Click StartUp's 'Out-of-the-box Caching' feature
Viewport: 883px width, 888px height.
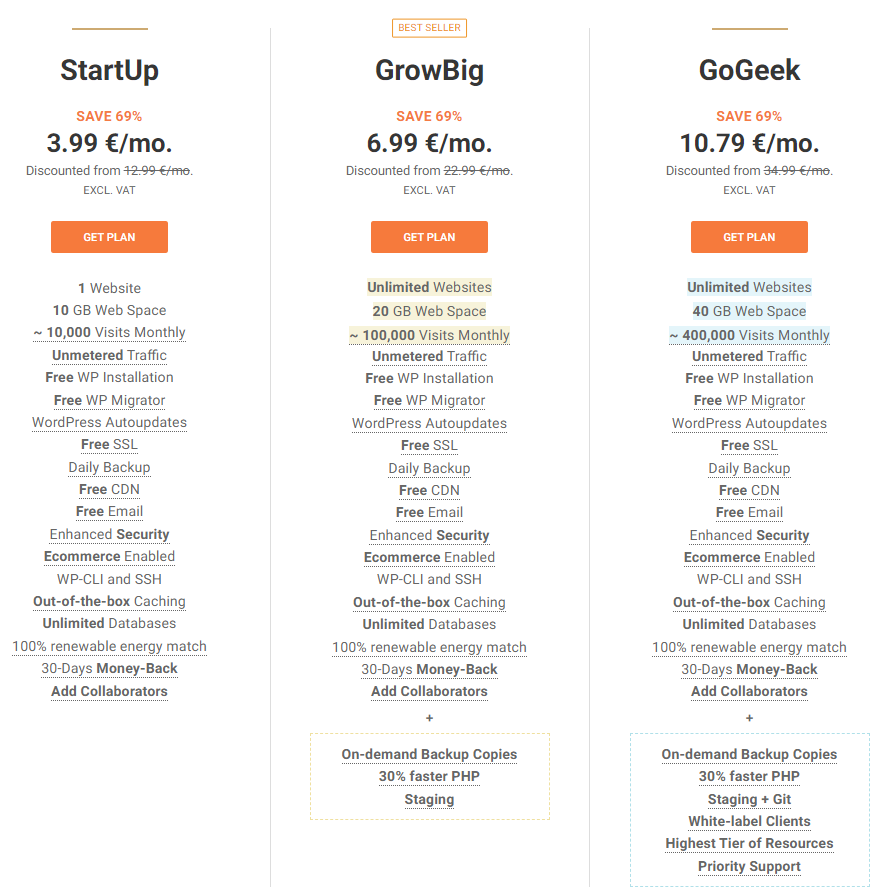click(x=109, y=601)
